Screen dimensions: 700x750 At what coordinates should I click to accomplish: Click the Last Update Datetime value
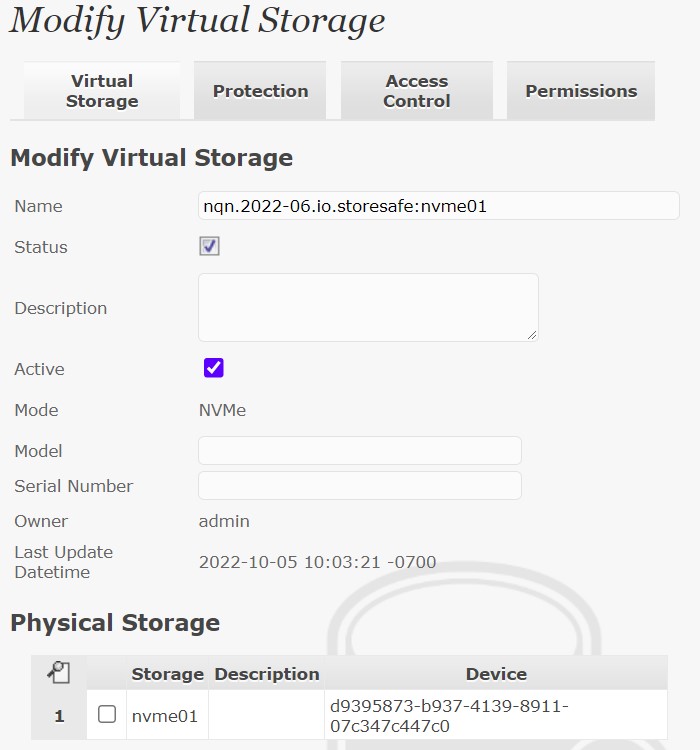pyautogui.click(x=317, y=562)
